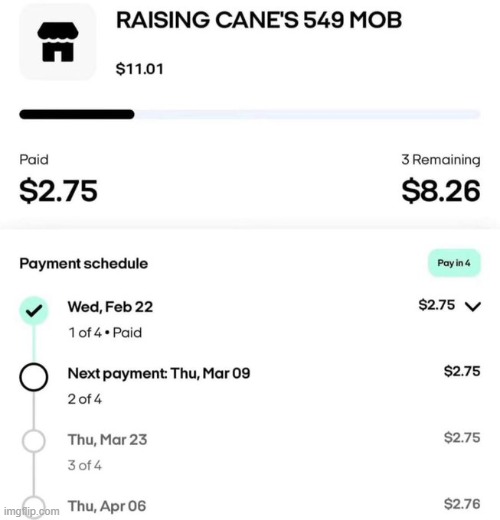
Task: Click the $11.01 order total
Action: (x=140, y=69)
